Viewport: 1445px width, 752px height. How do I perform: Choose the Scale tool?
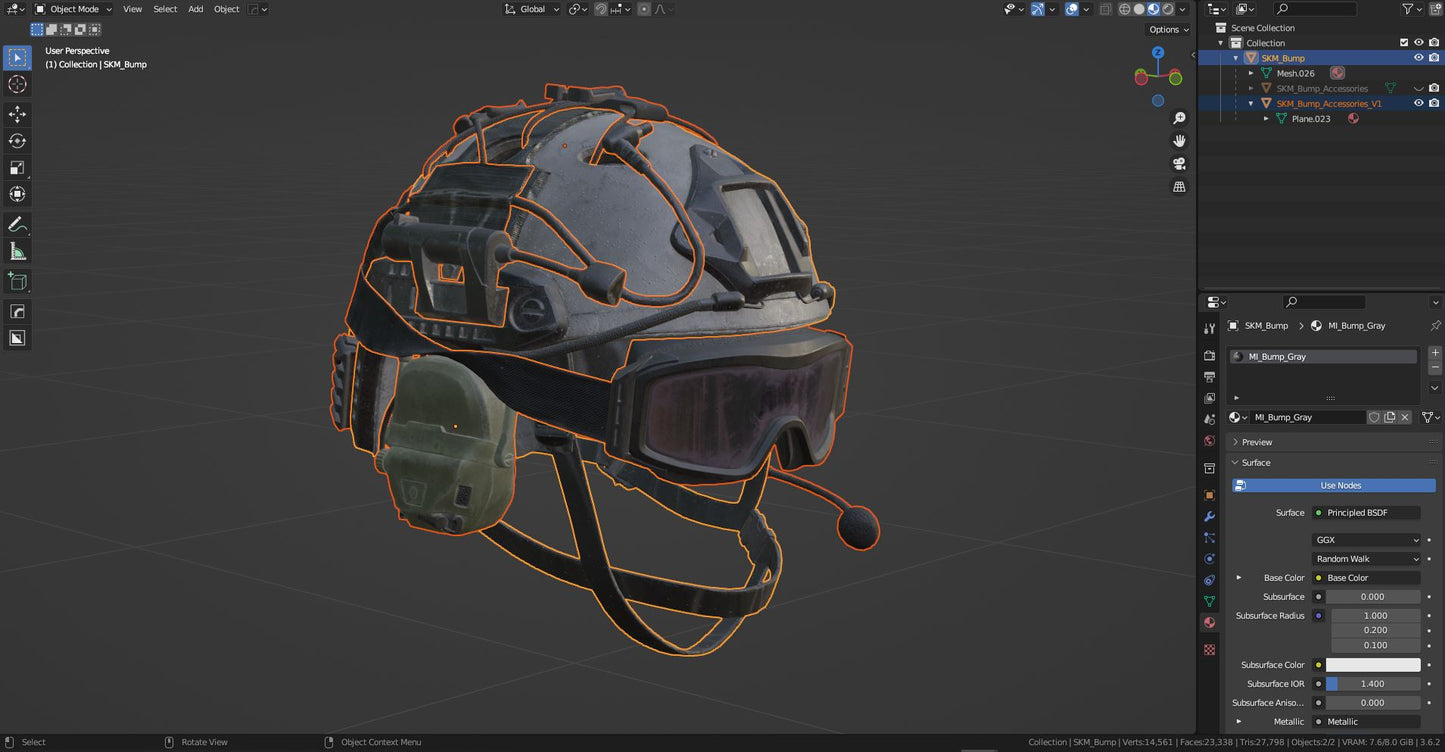(x=17, y=167)
